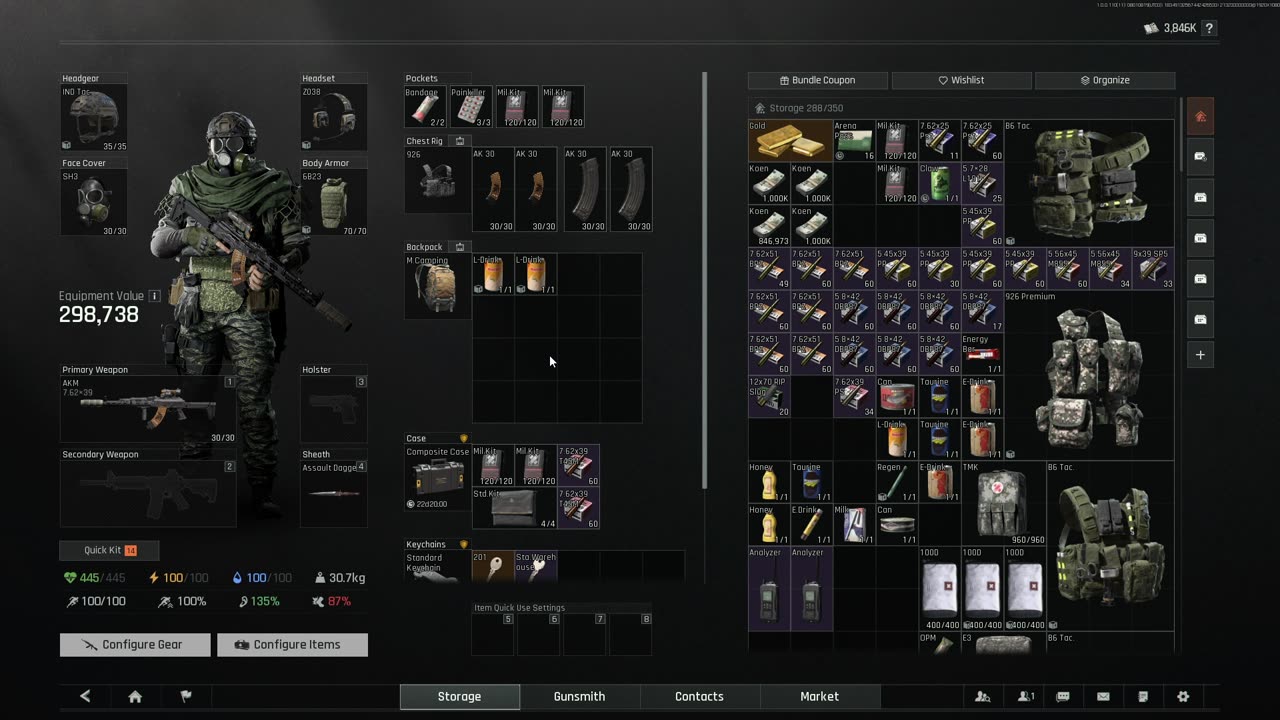
Task: Click quick use slot 8
Action: pyautogui.click(x=631, y=634)
